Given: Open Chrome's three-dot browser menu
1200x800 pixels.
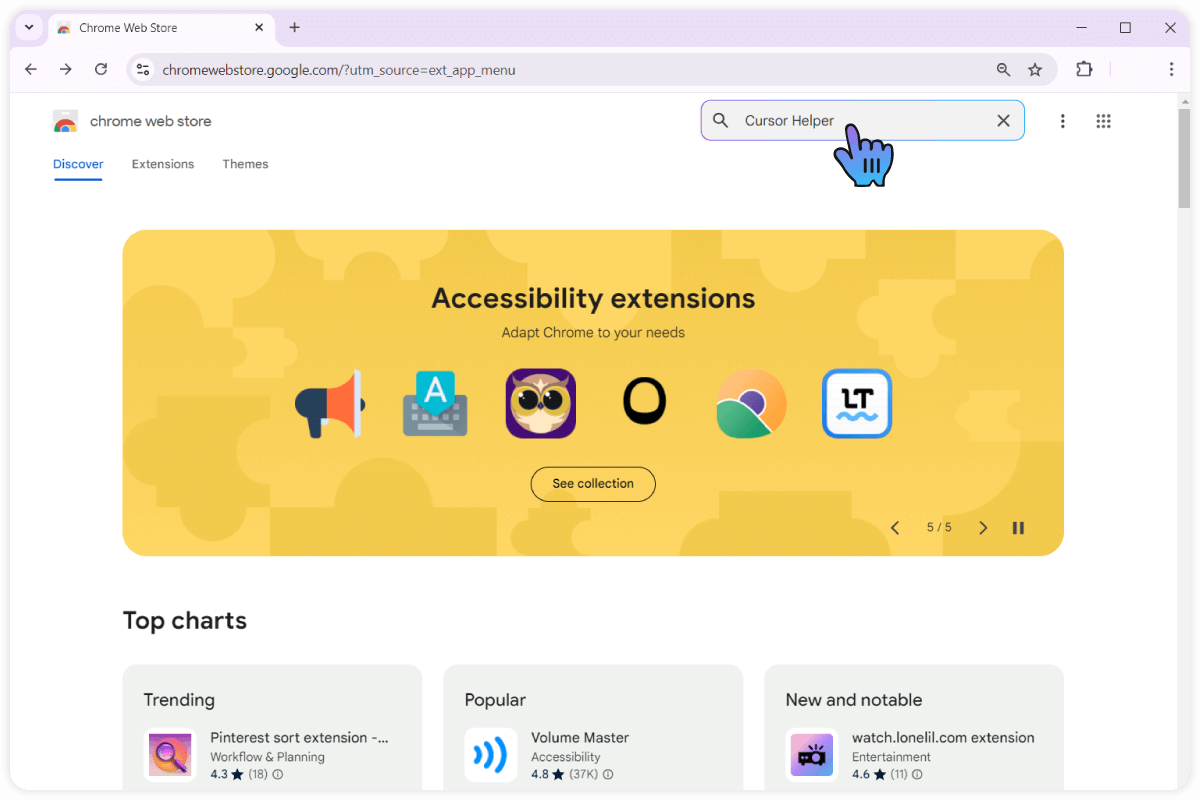Looking at the screenshot, I should [x=1170, y=69].
